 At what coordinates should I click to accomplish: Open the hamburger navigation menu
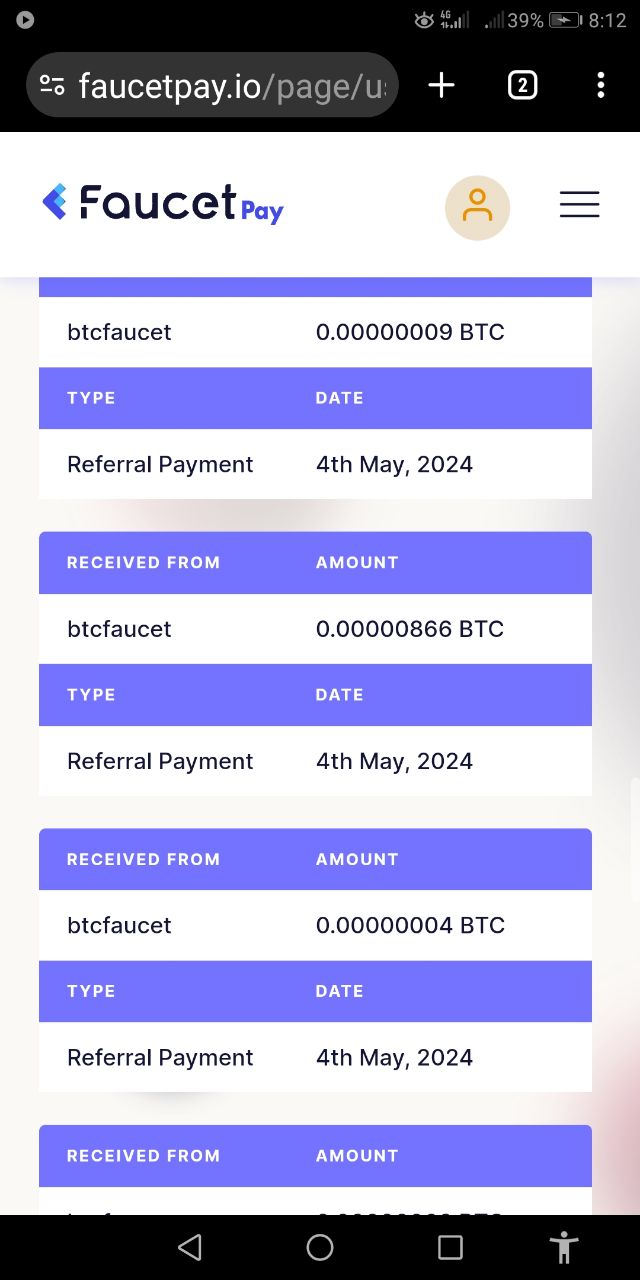click(x=579, y=205)
